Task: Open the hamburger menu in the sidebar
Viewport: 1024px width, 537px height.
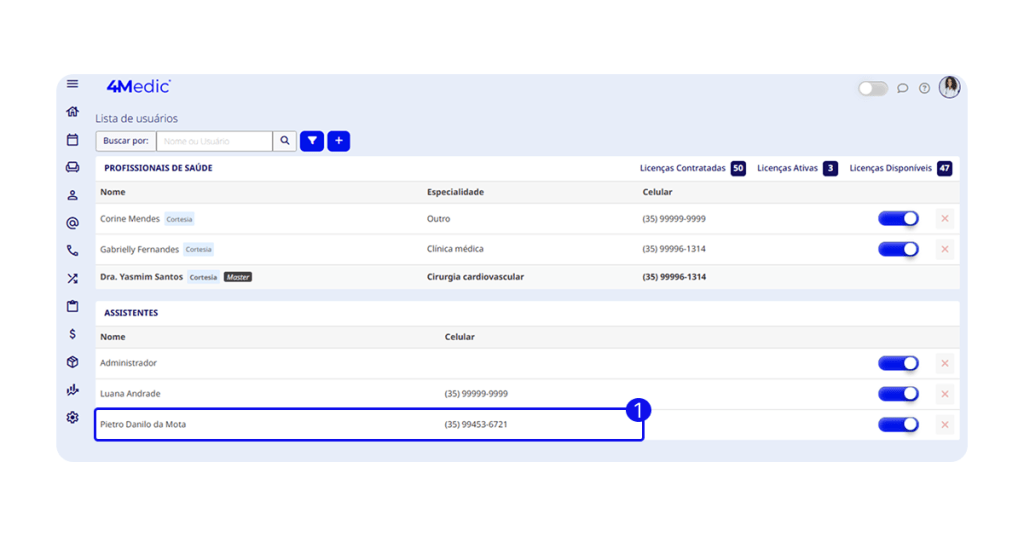Action: pos(72,84)
